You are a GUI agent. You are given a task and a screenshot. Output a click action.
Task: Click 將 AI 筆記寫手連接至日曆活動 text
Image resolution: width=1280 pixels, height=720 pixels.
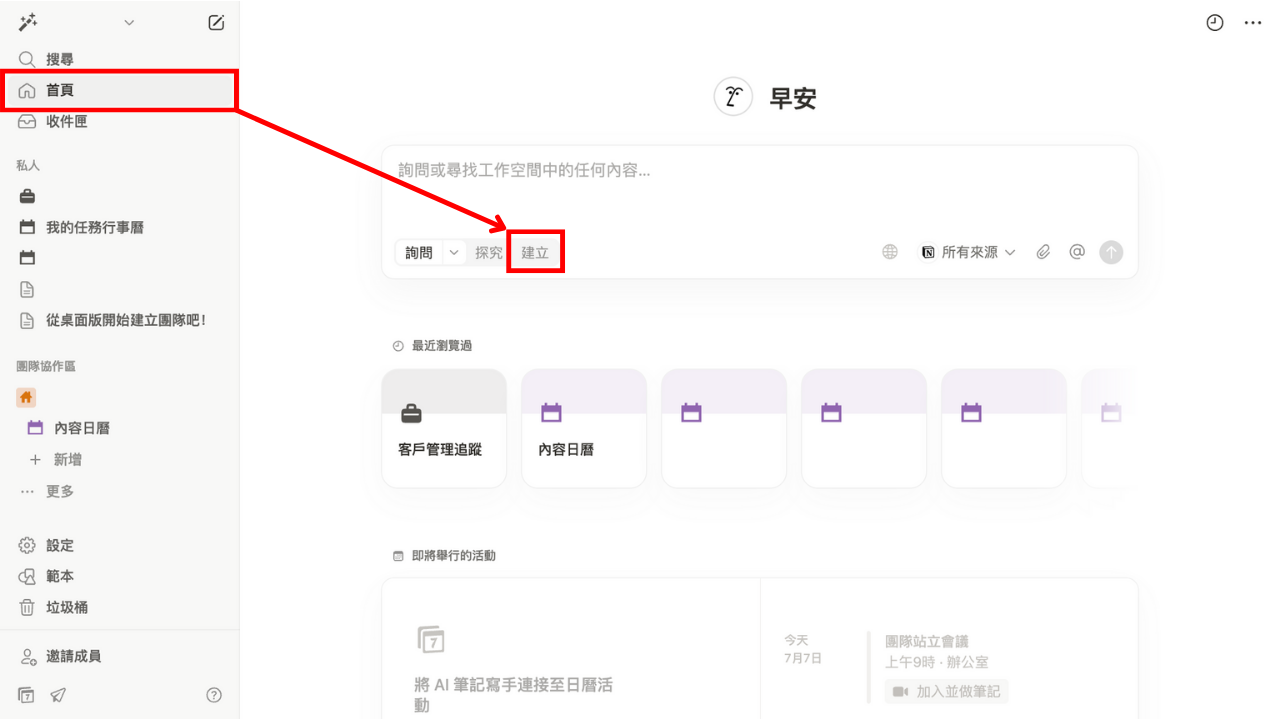tap(513, 695)
